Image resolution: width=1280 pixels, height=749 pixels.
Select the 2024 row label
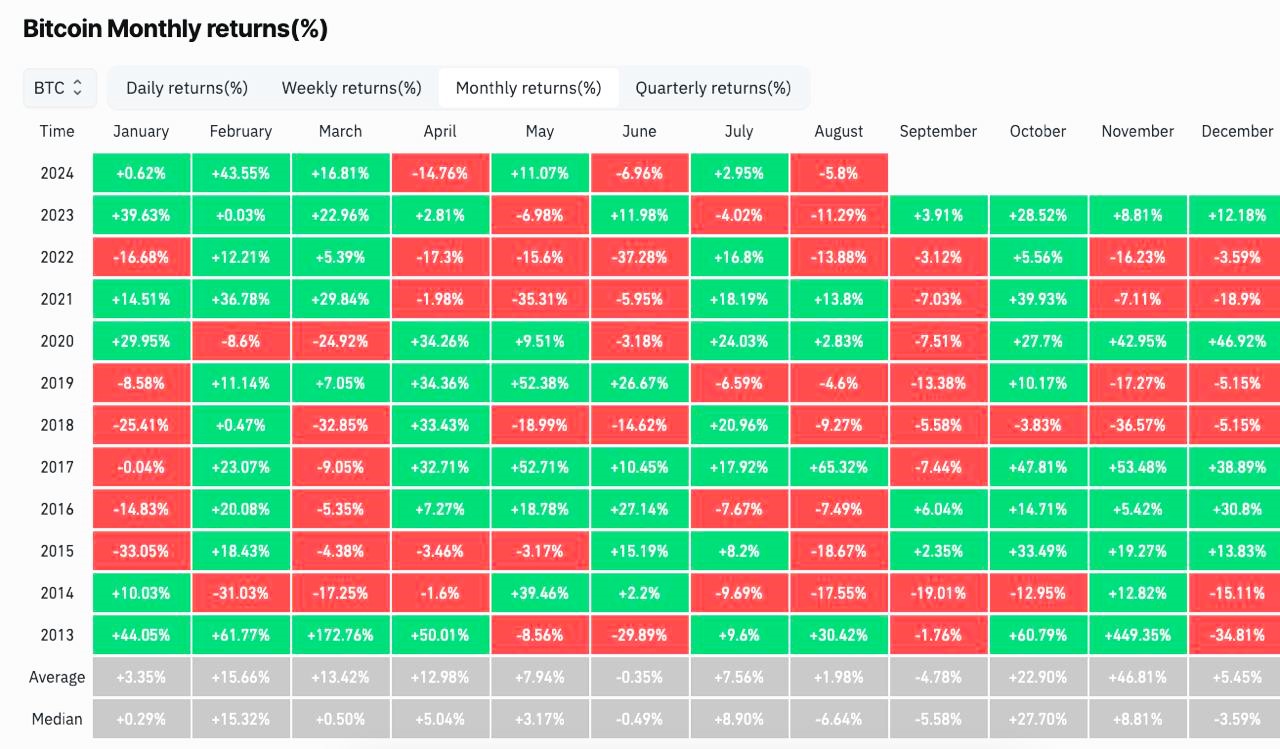pos(57,173)
